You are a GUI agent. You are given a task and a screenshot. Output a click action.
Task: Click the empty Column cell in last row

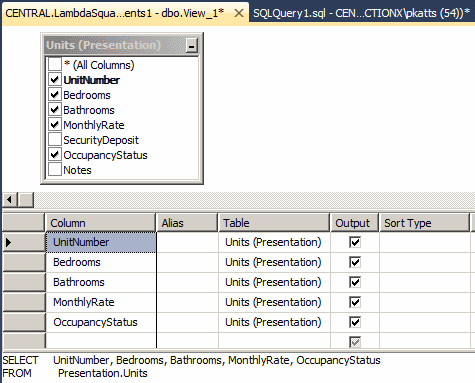click(101, 341)
